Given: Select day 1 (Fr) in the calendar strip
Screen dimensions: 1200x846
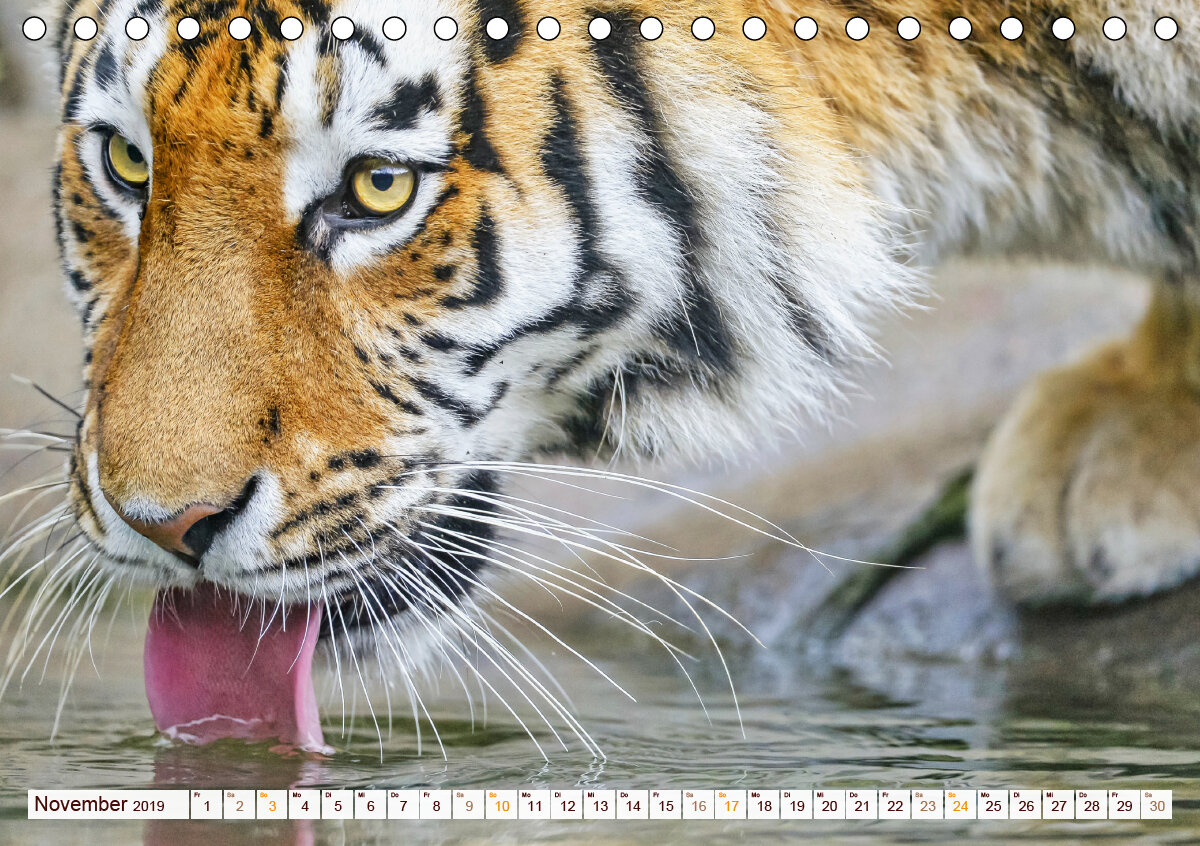Looking at the screenshot, I should [206, 804].
